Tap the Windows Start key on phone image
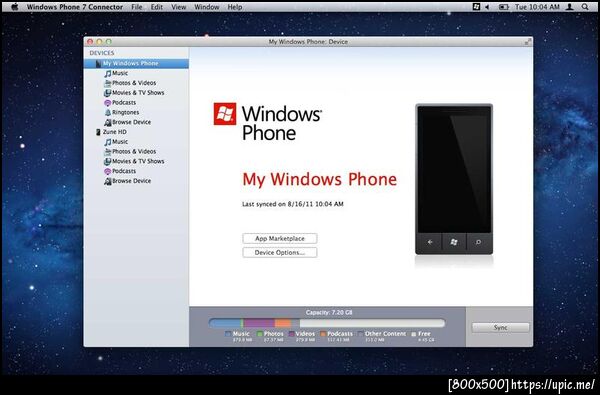Screen dimensions: 600x395 [x=454, y=242]
